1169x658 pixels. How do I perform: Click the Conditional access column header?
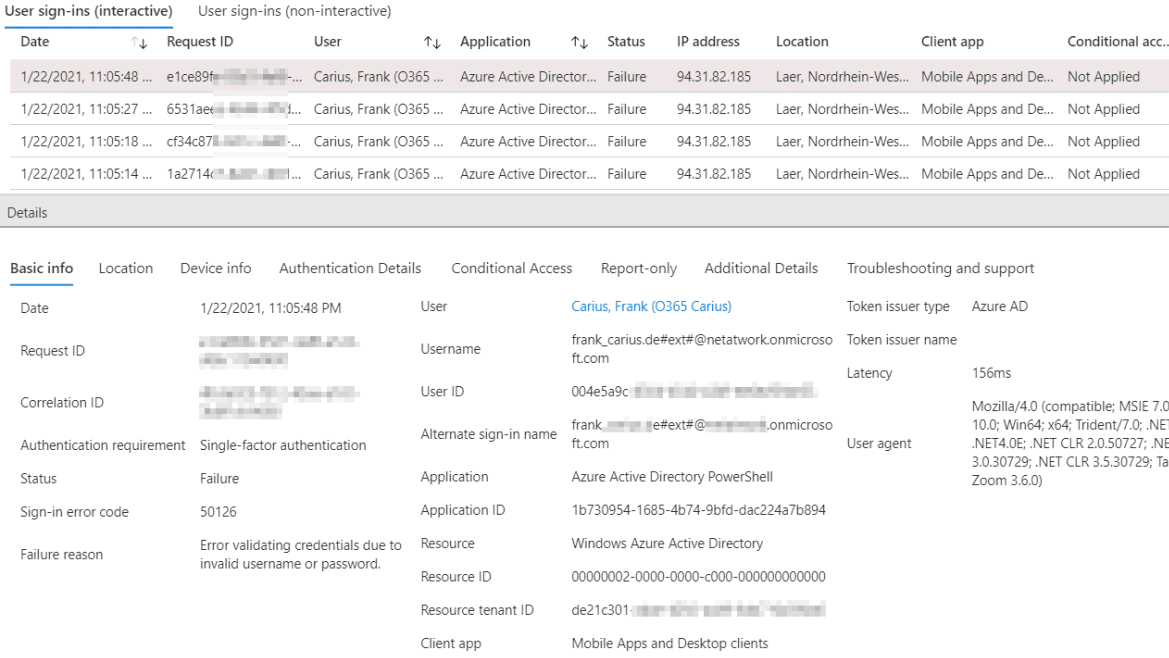click(1118, 42)
